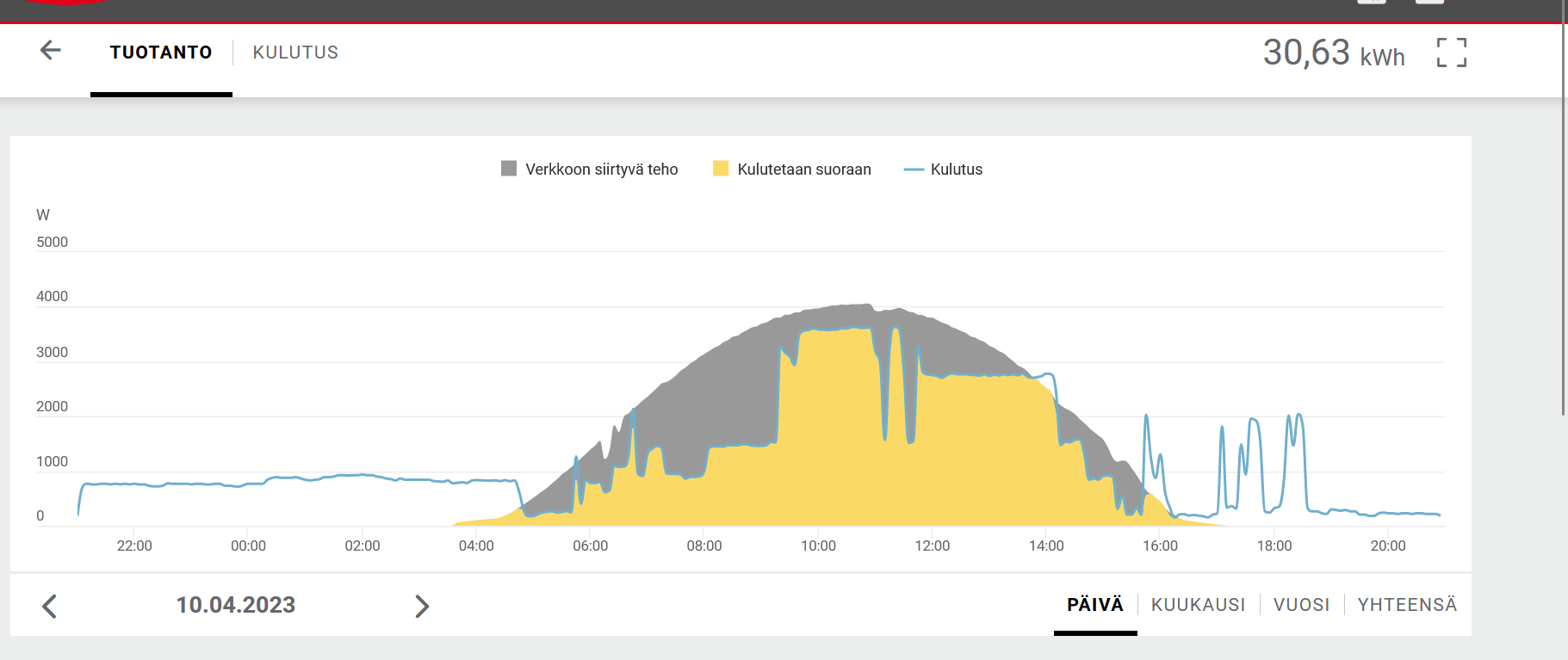Advance to the next day with right chevron
The height and width of the screenshot is (660, 1568).
coord(422,606)
